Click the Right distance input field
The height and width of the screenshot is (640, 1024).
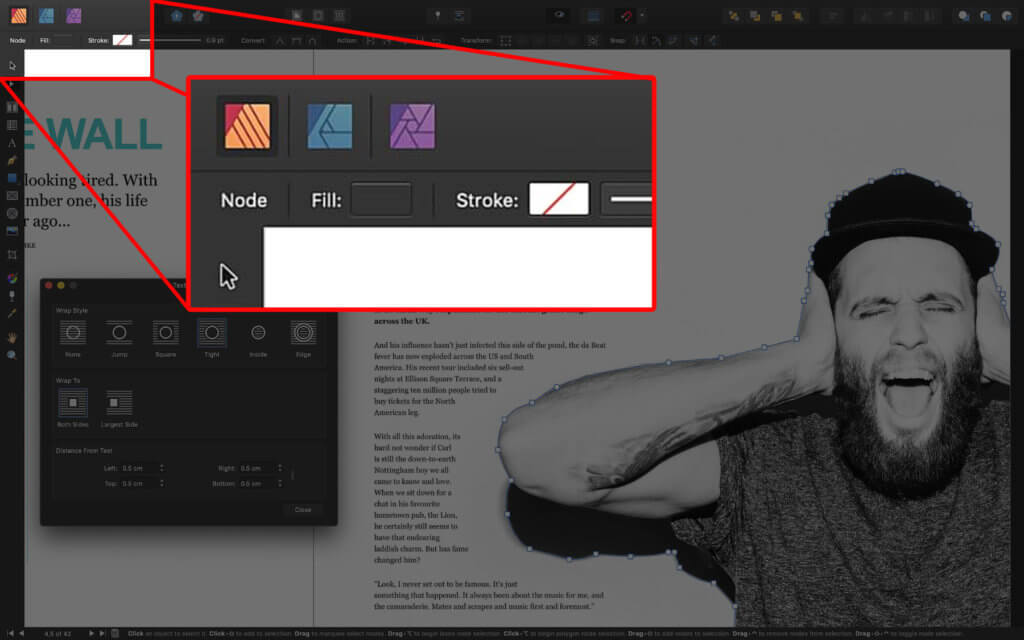(x=251, y=467)
